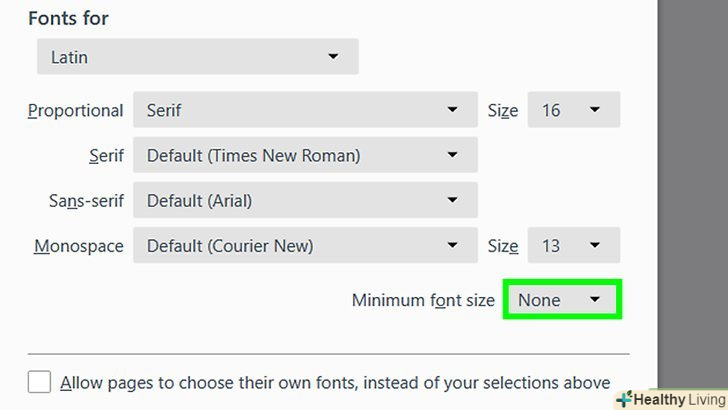728x410 pixels.
Task: Tick the Allow pages to choose fonts checkbox
Action: point(40,382)
